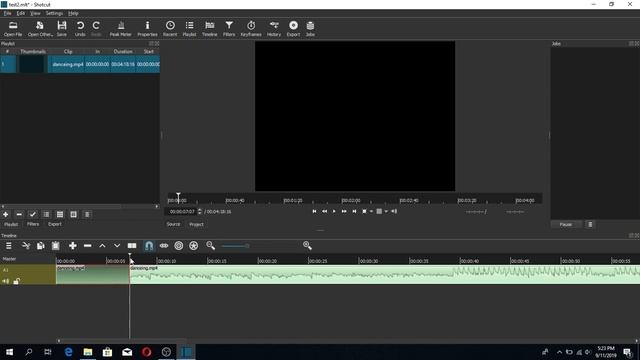Image resolution: width=640 pixels, height=360 pixels.
Task: Open the File menu
Action: coord(7,13)
